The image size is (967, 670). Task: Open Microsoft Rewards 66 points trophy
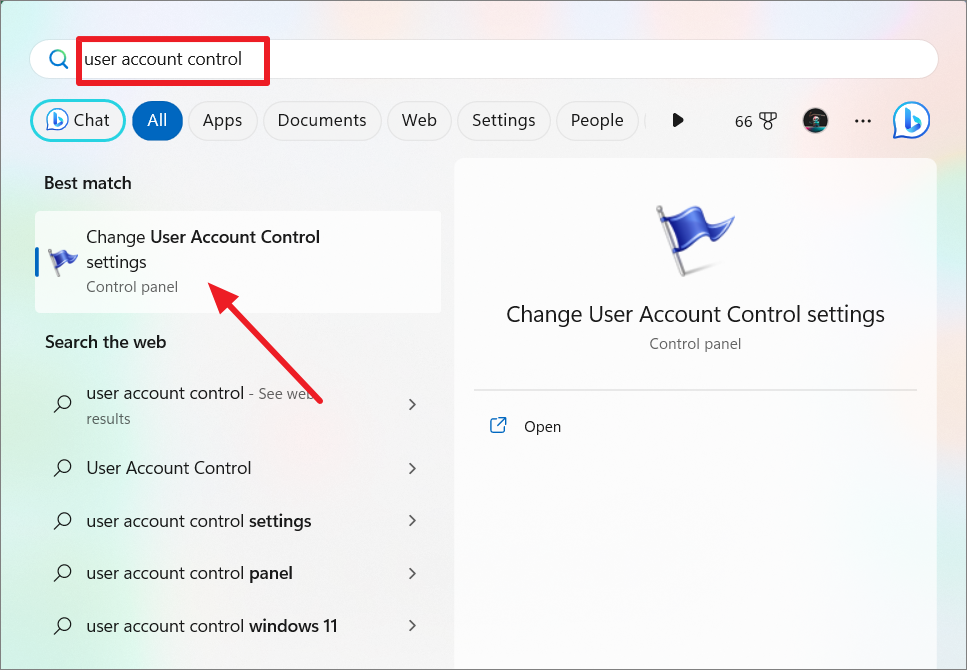point(755,121)
